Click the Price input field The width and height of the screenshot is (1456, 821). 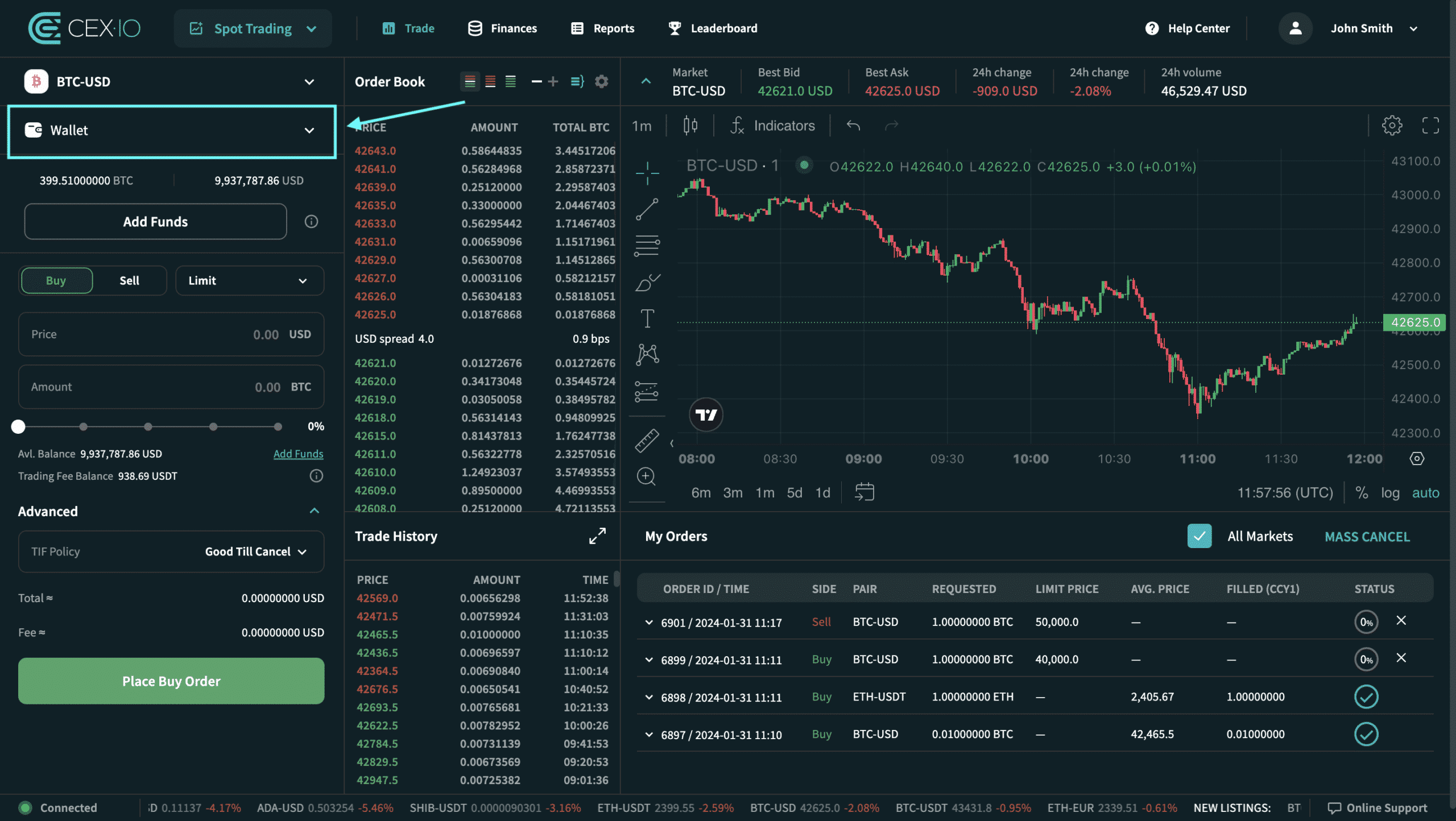(171, 334)
